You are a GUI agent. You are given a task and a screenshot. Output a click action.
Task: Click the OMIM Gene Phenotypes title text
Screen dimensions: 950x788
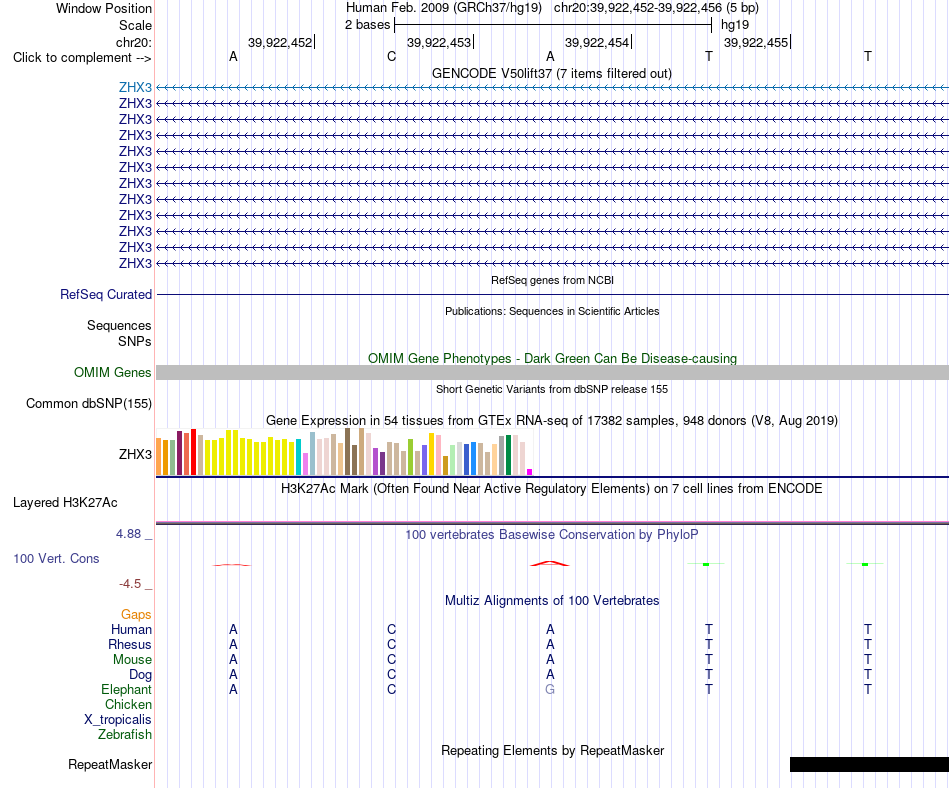(x=552, y=359)
